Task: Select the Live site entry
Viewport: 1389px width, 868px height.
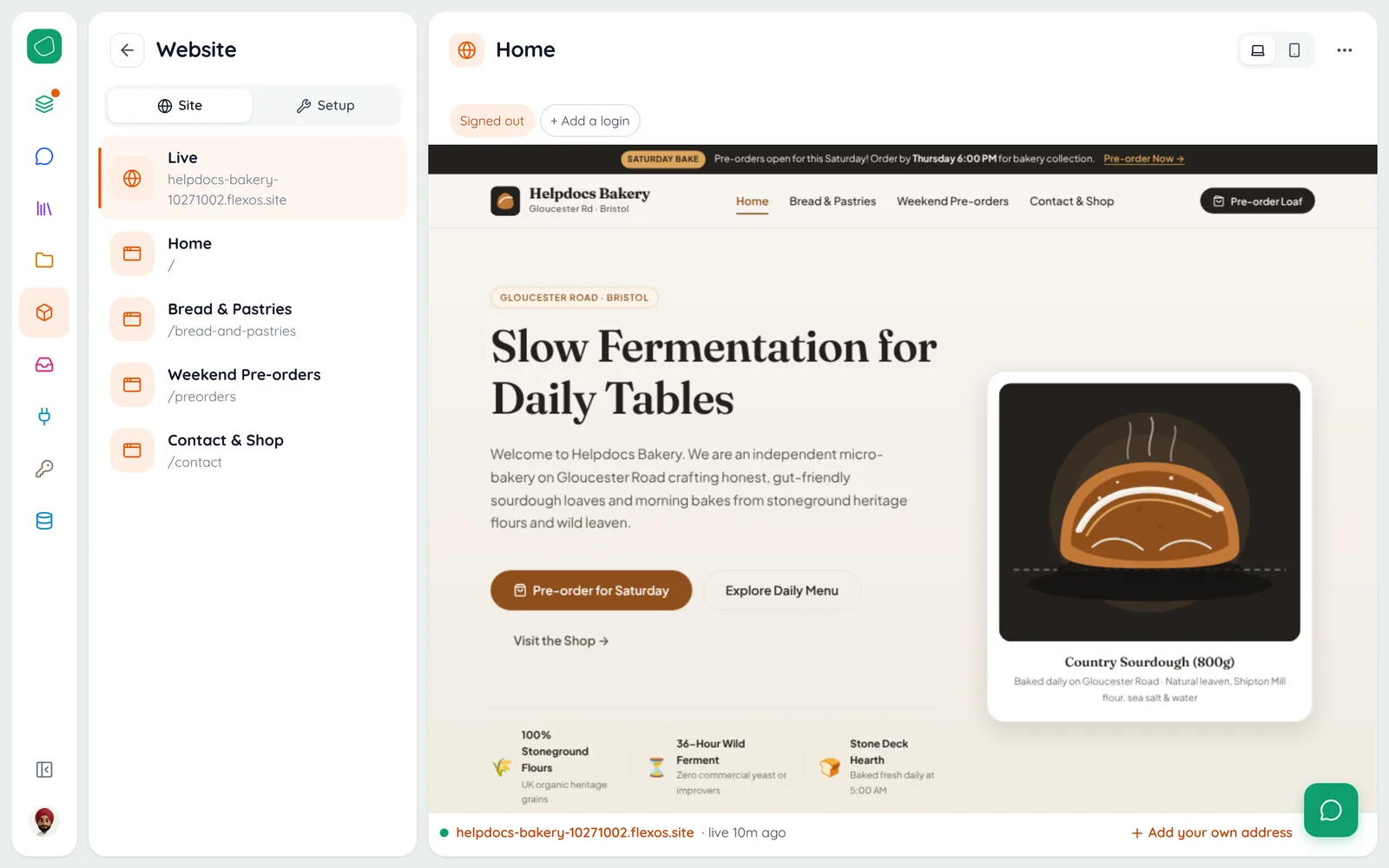Action: (253, 178)
